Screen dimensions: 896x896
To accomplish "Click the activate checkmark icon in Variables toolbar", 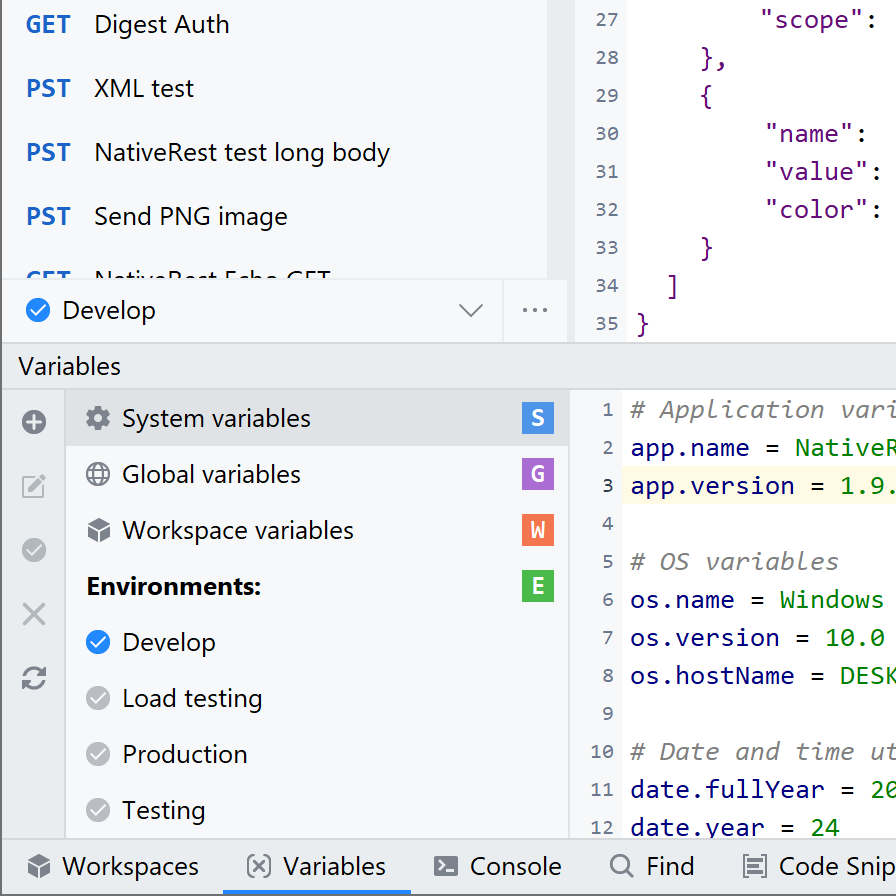I will (34, 550).
